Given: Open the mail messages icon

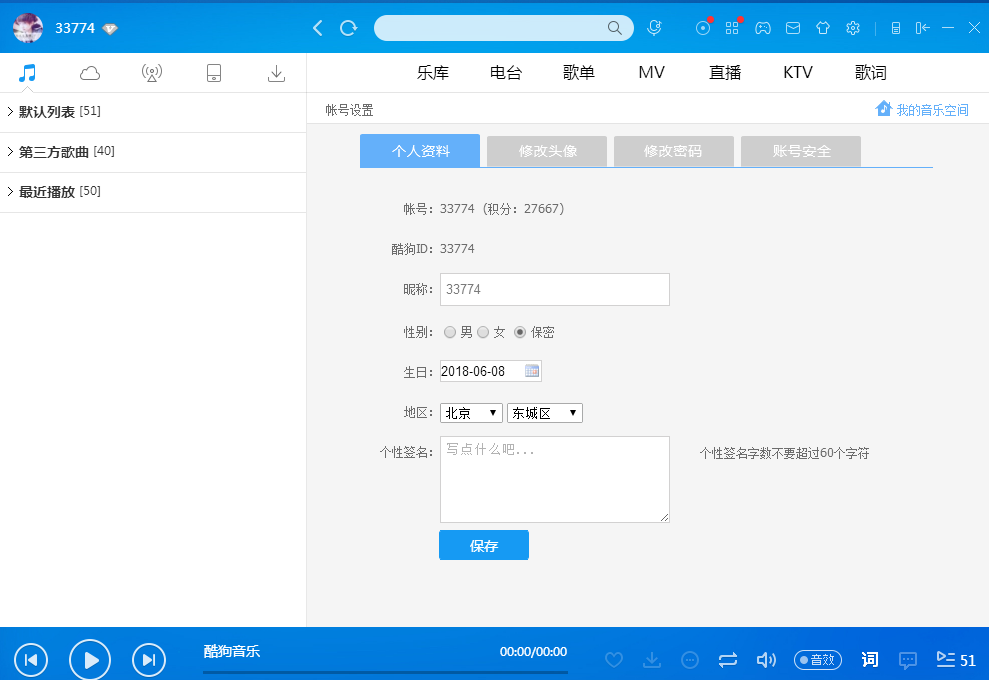Looking at the screenshot, I should point(793,28).
